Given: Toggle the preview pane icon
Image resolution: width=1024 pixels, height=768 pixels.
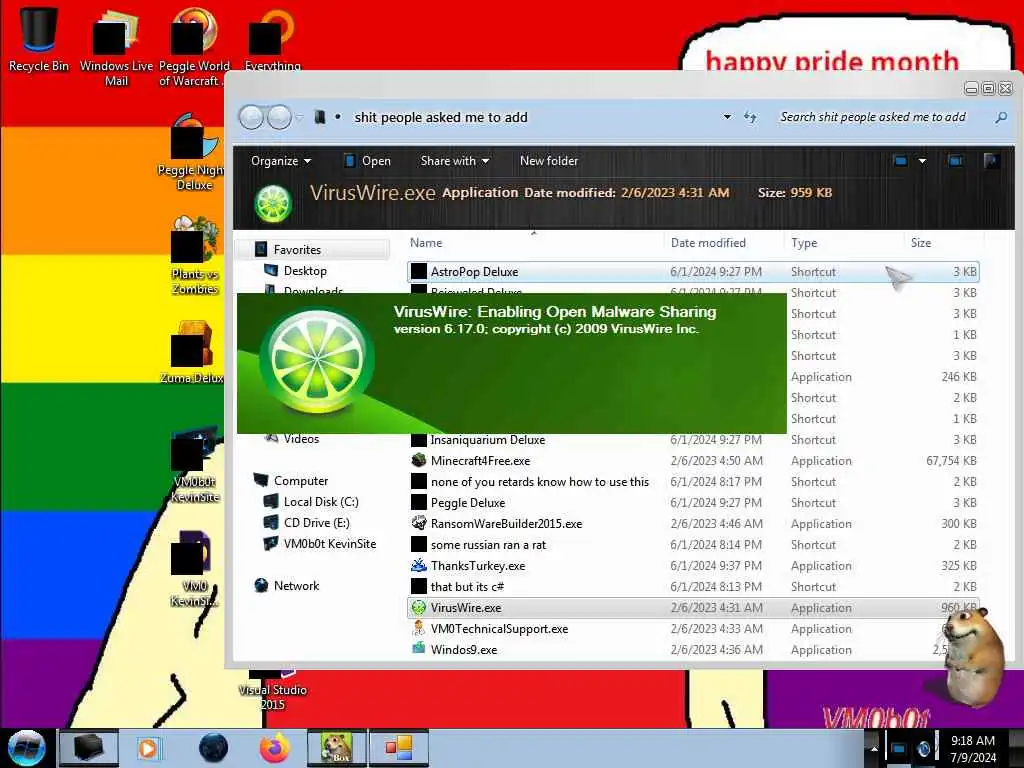Looking at the screenshot, I should (955, 161).
